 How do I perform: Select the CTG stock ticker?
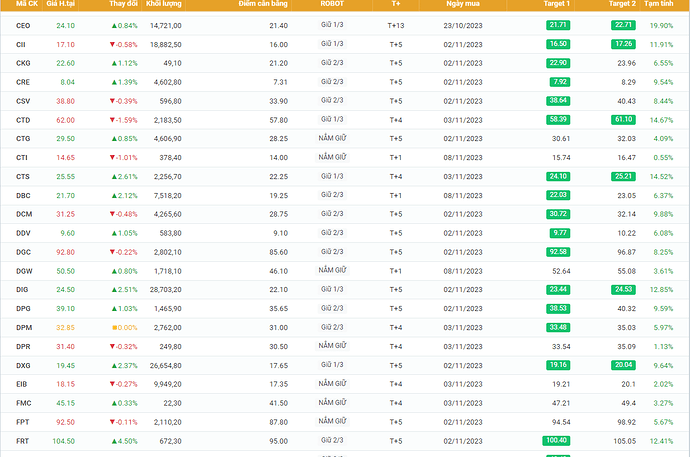pyautogui.click(x=23, y=139)
